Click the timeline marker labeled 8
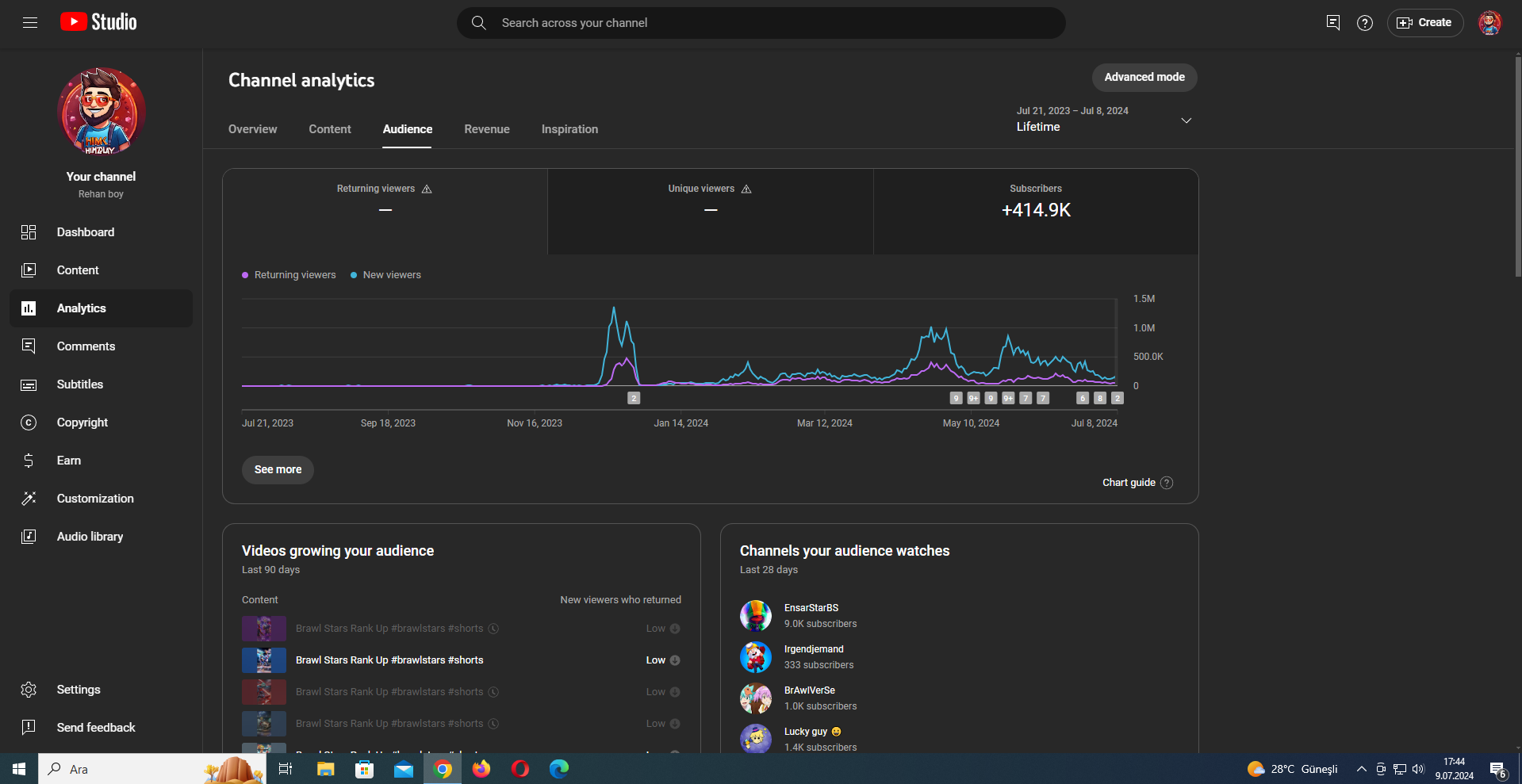The image size is (1522, 784). pos(1100,398)
